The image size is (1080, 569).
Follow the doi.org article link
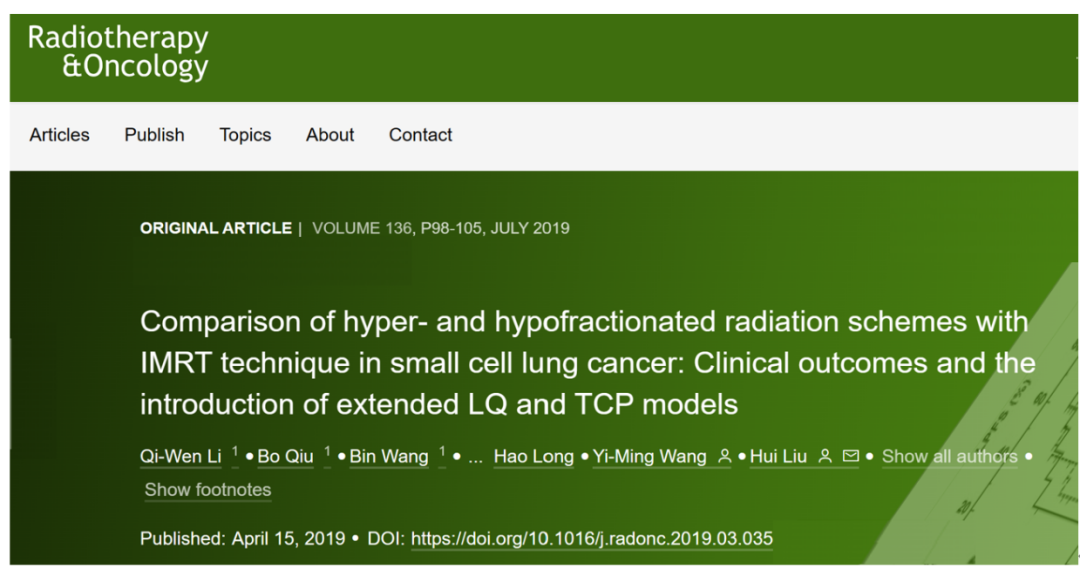tap(592, 539)
